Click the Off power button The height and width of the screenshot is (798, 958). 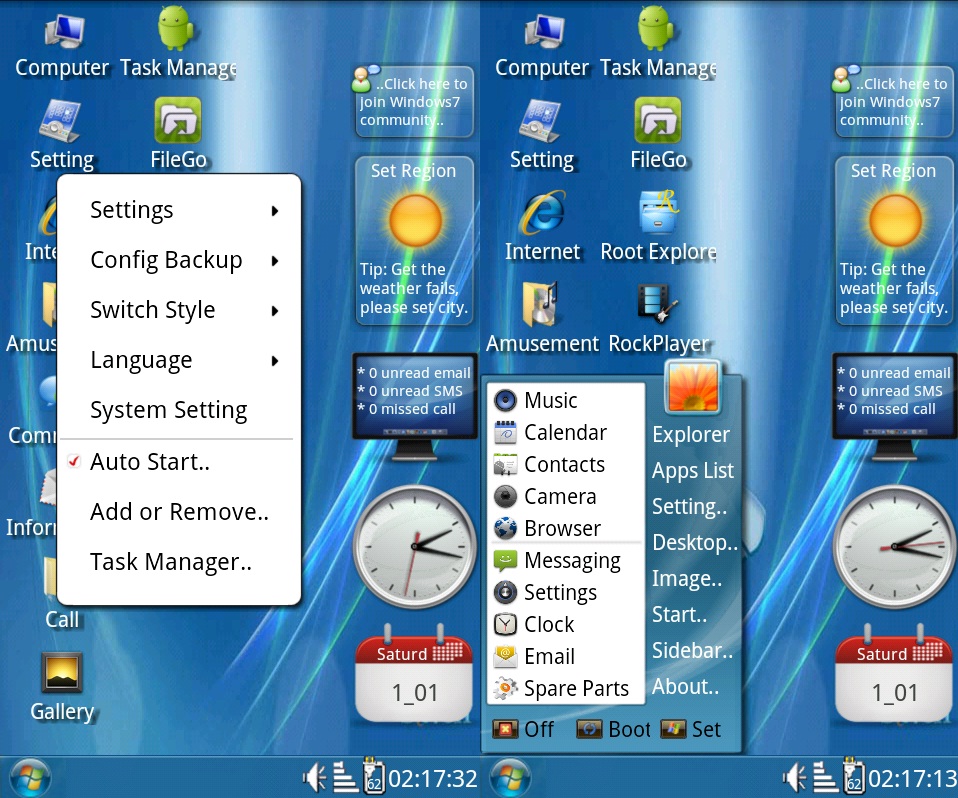click(x=523, y=729)
